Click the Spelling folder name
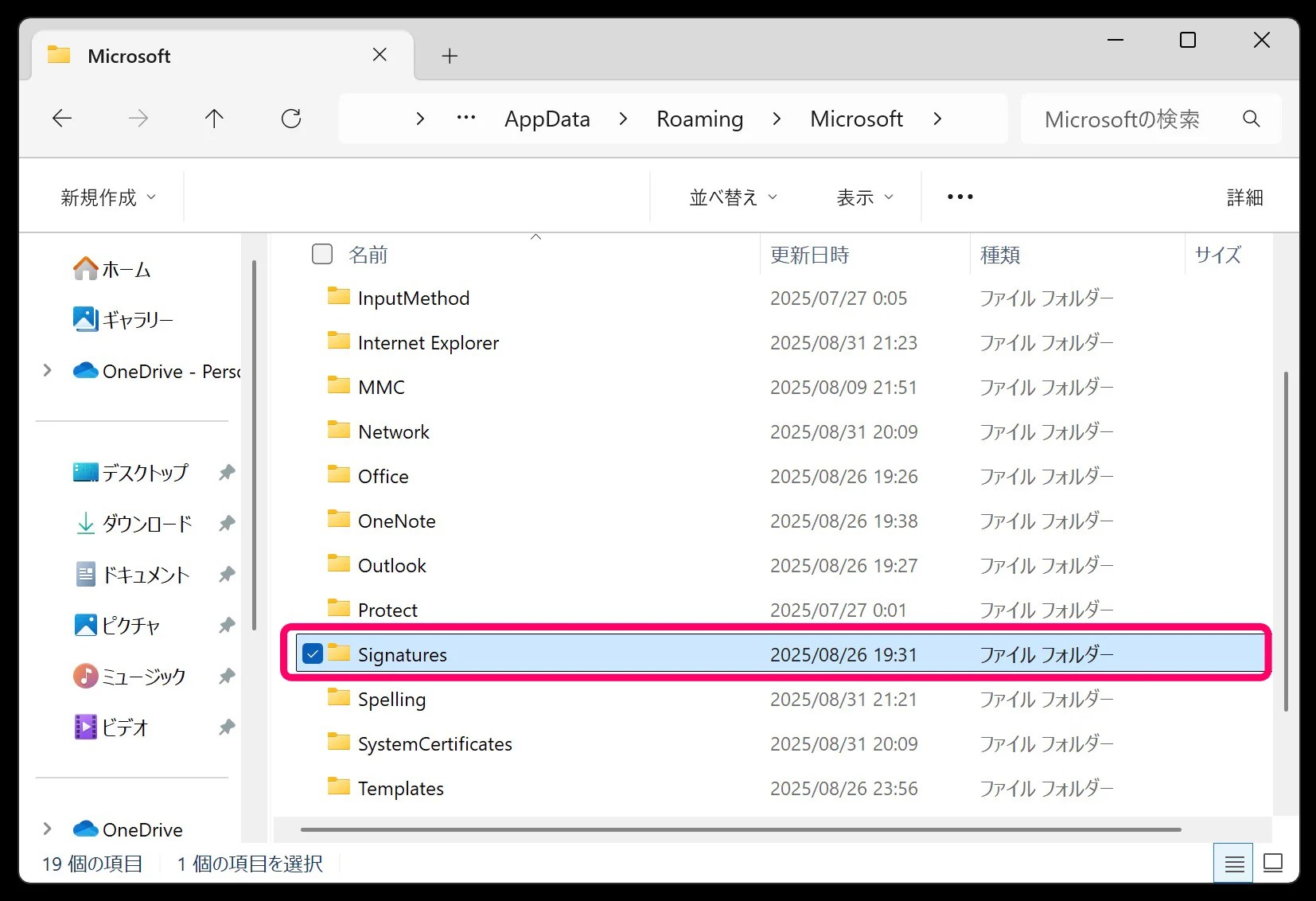This screenshot has height=901, width=1316. 391,699
